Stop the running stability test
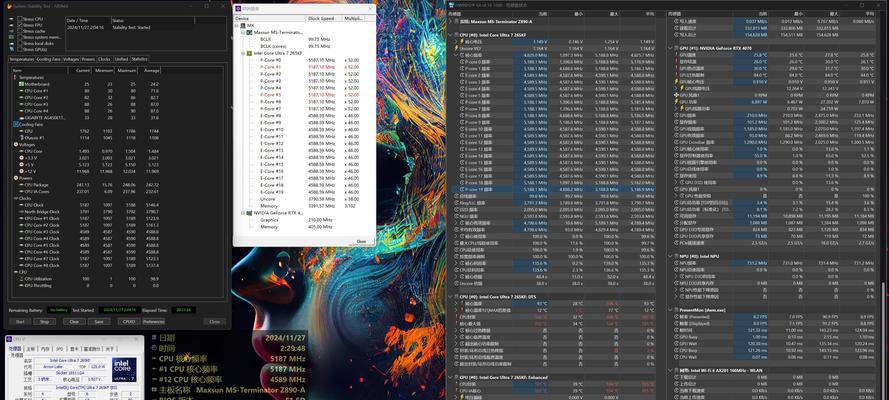 (45, 321)
